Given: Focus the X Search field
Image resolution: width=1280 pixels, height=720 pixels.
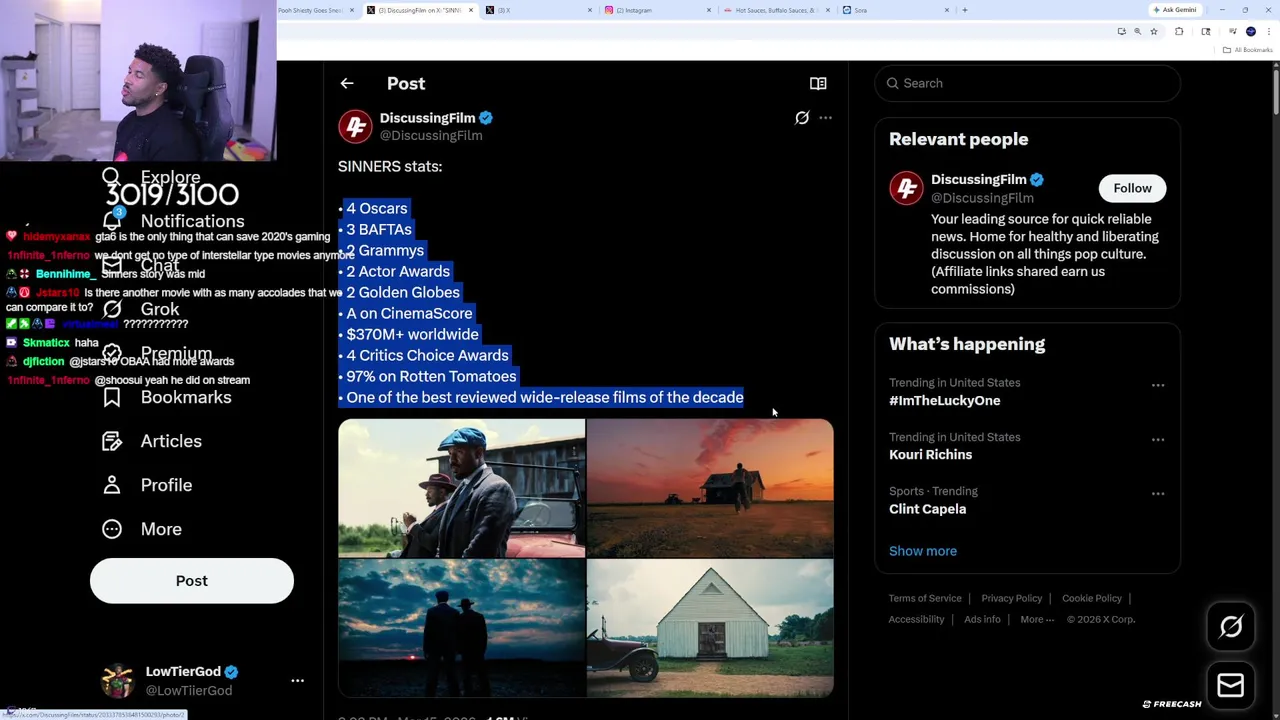Looking at the screenshot, I should [1027, 83].
